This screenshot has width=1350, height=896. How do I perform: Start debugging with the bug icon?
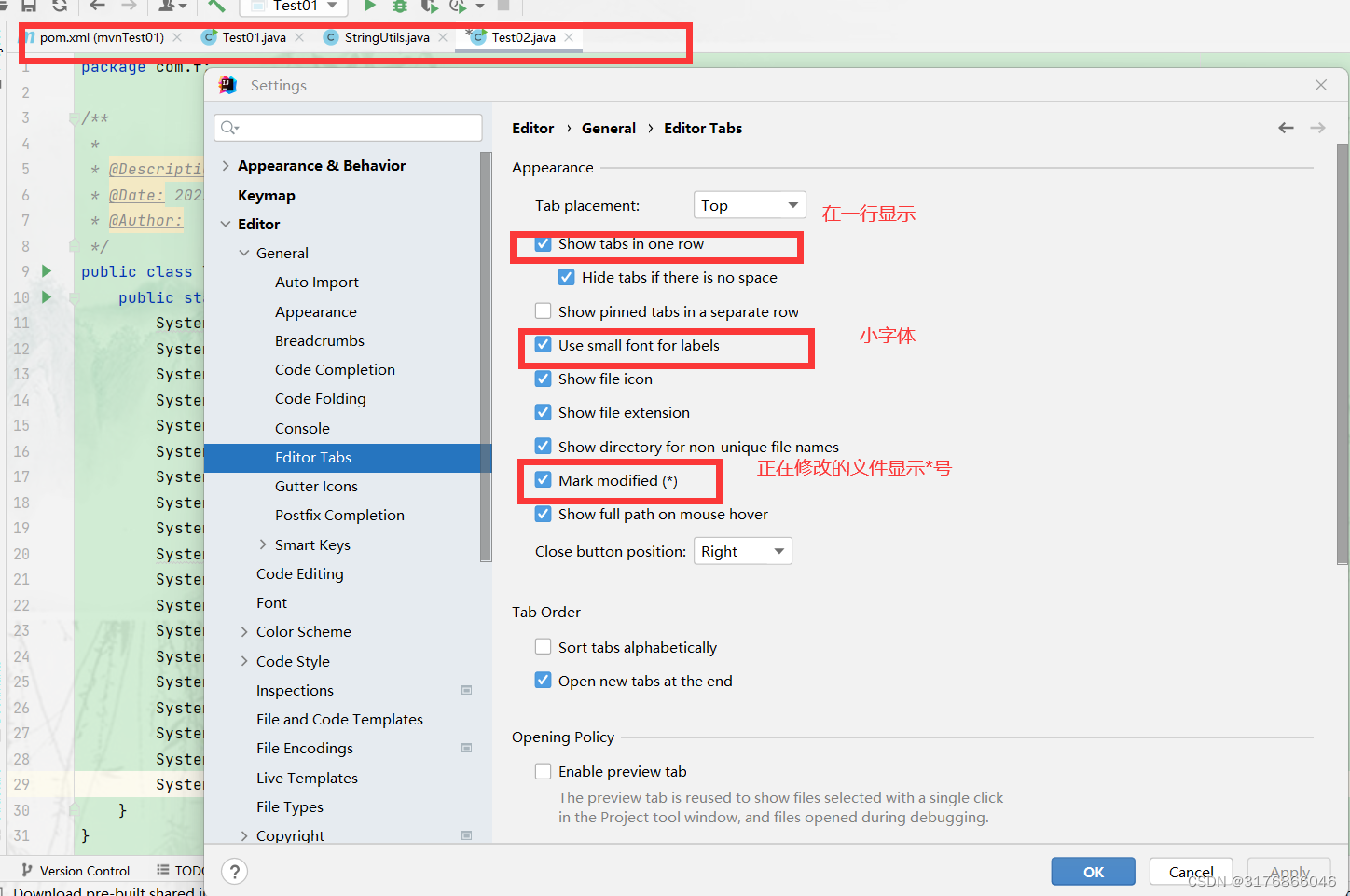pos(400,5)
